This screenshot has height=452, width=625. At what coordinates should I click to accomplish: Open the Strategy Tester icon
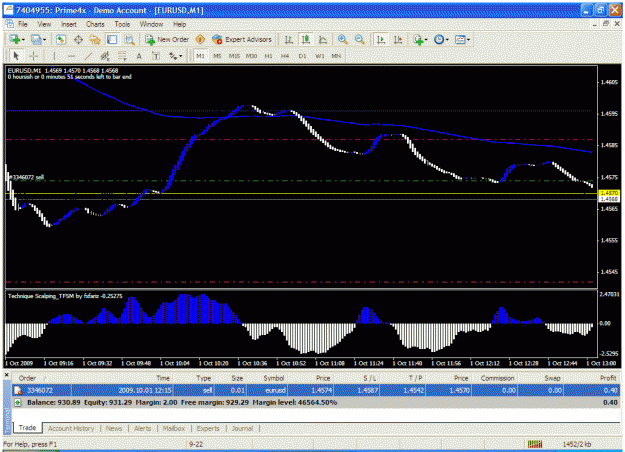click(130, 39)
